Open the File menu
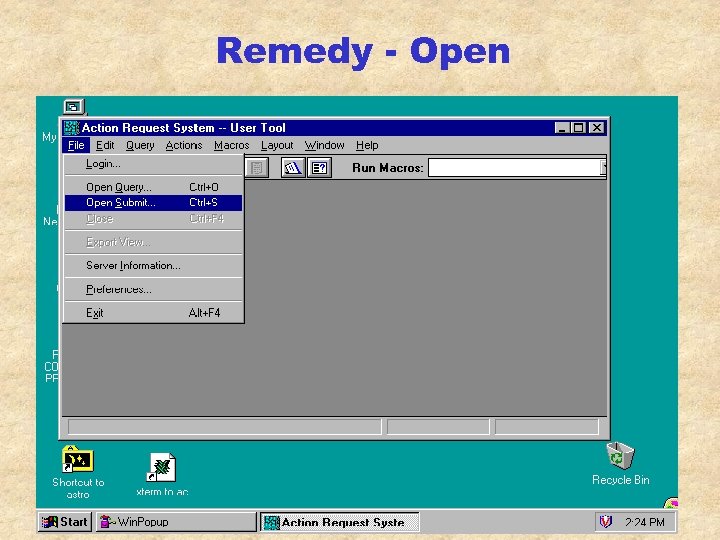The height and width of the screenshot is (540, 720). (76, 145)
